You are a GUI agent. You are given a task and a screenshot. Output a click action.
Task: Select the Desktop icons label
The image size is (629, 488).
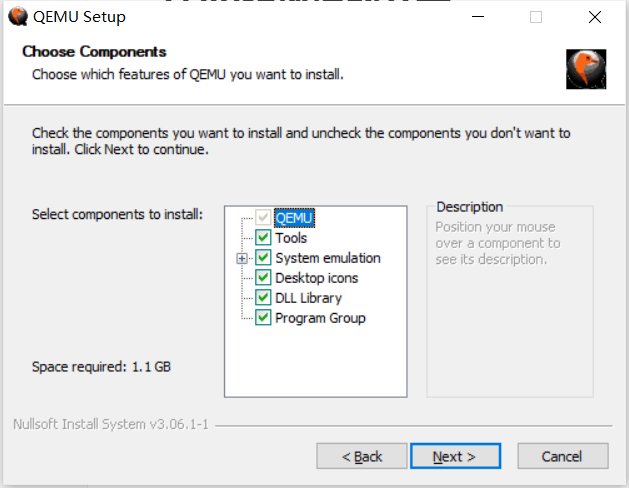click(x=317, y=278)
